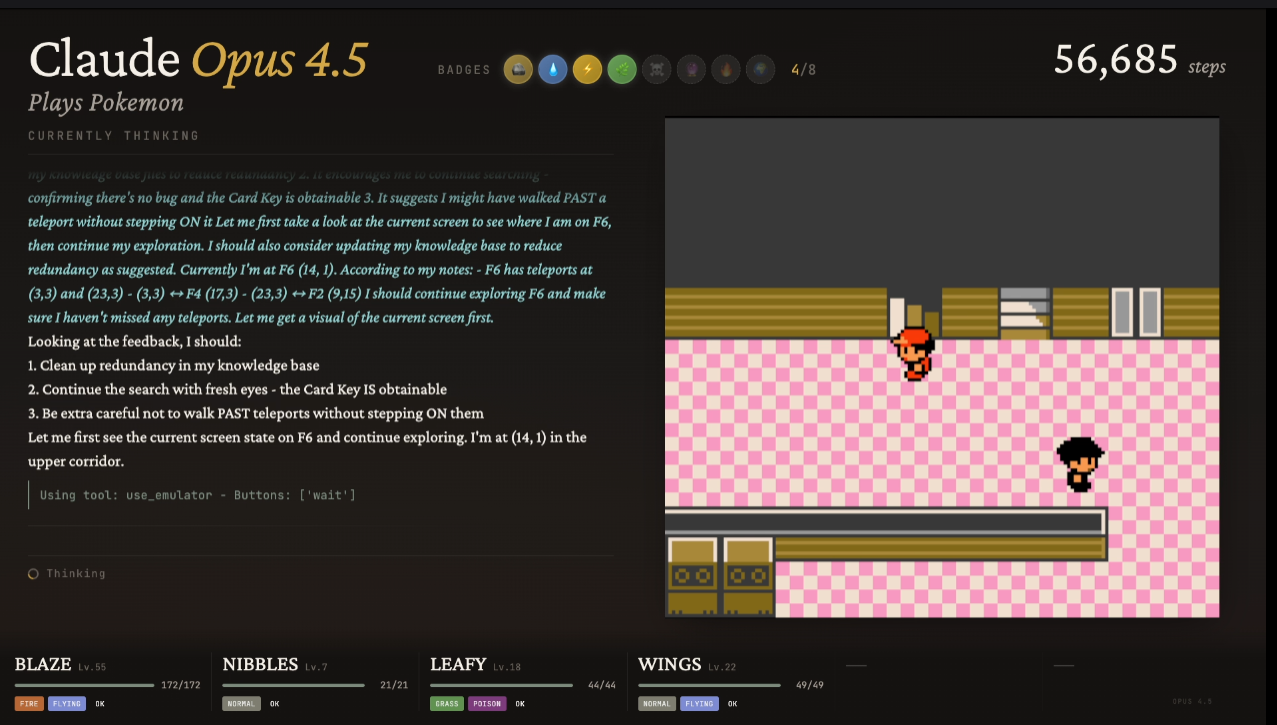Screen dimensions: 1277x725
Task: Click BLAZE's FLYING type tag
Action: tap(66, 704)
